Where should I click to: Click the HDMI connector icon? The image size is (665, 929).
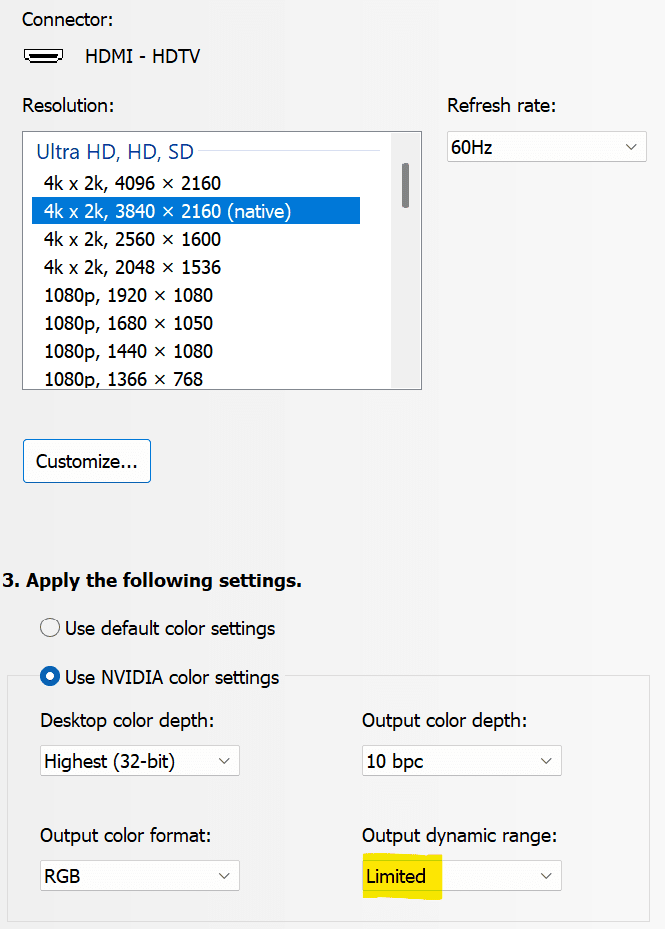(43, 56)
